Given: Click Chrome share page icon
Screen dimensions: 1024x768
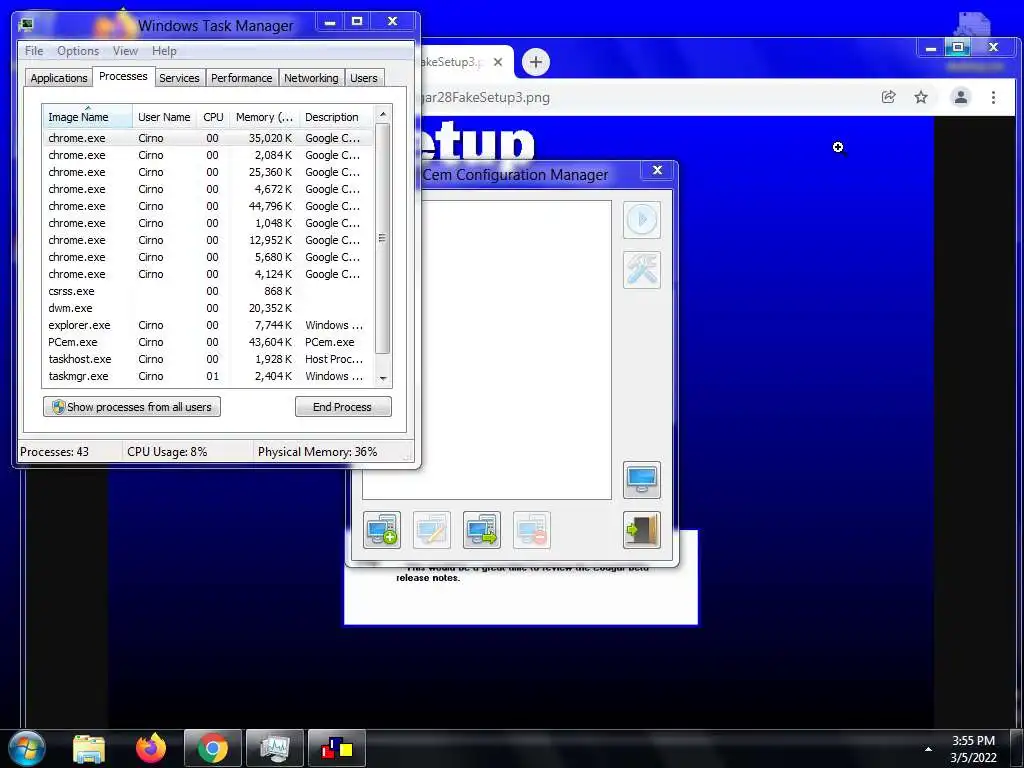Looking at the screenshot, I should 888,97.
